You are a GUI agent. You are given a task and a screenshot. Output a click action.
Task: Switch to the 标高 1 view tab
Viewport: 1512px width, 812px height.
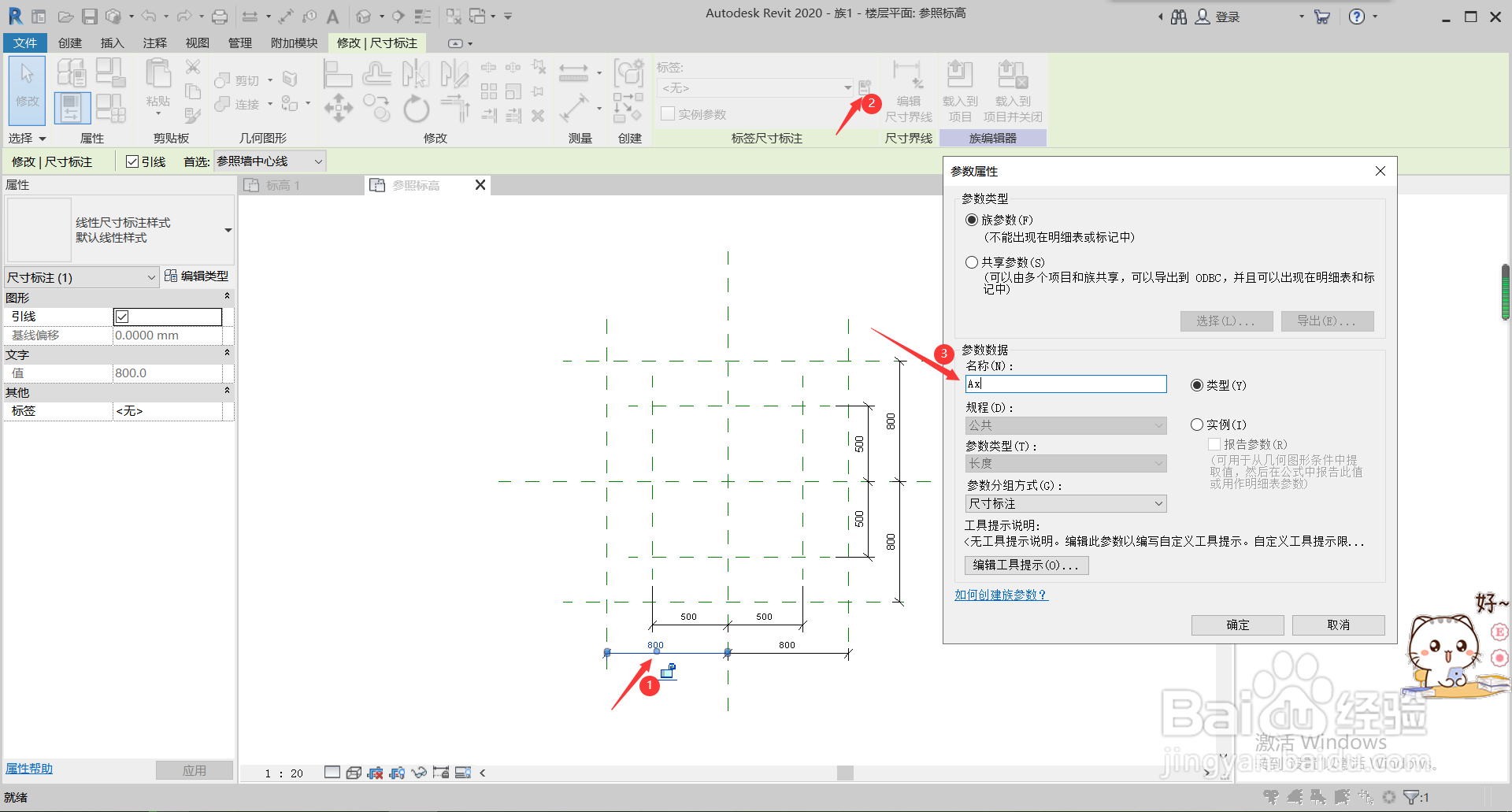pos(299,185)
